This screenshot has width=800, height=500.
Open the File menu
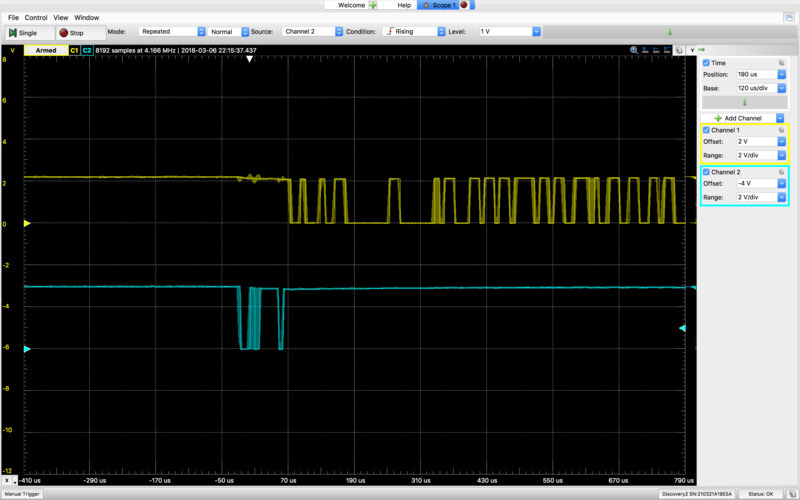[x=13, y=17]
